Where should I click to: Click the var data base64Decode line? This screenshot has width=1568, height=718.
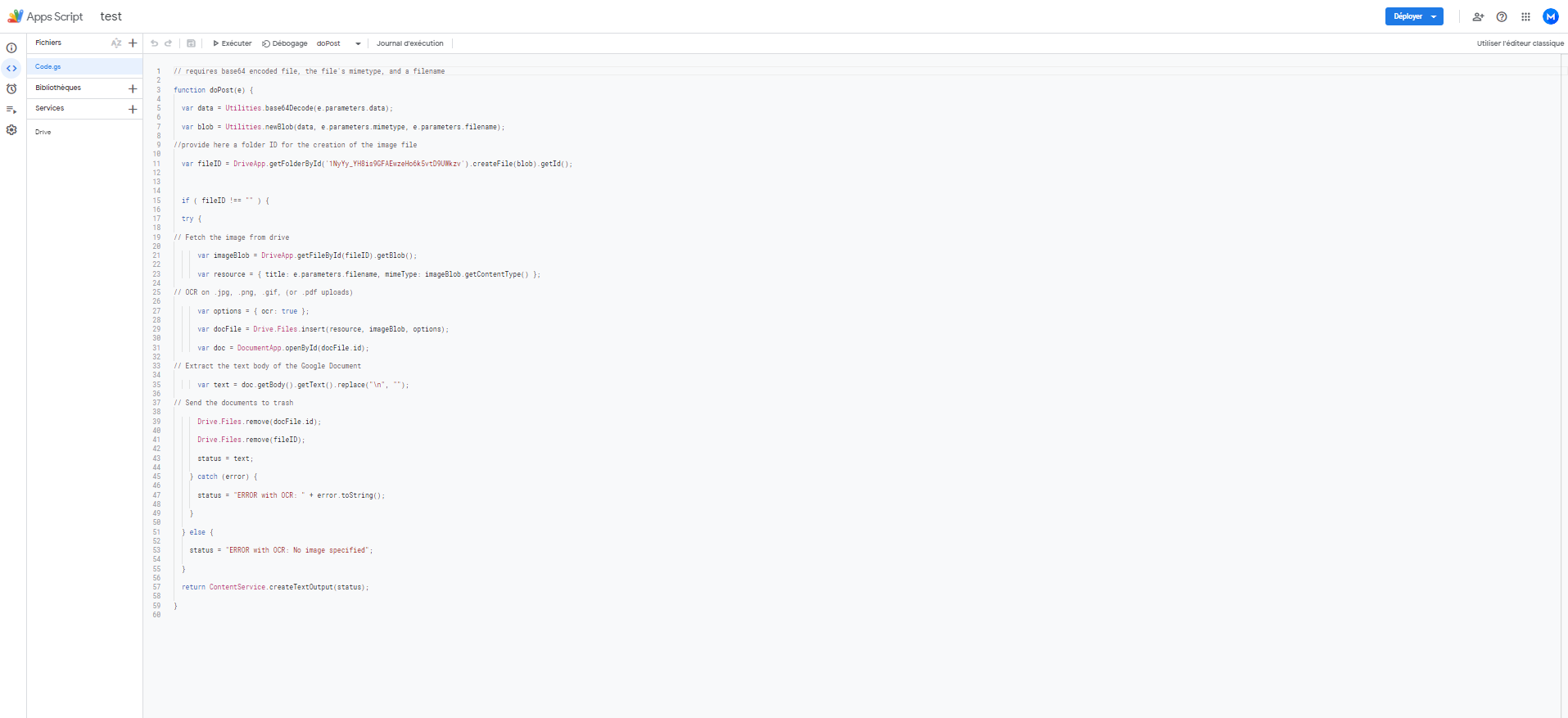point(287,108)
